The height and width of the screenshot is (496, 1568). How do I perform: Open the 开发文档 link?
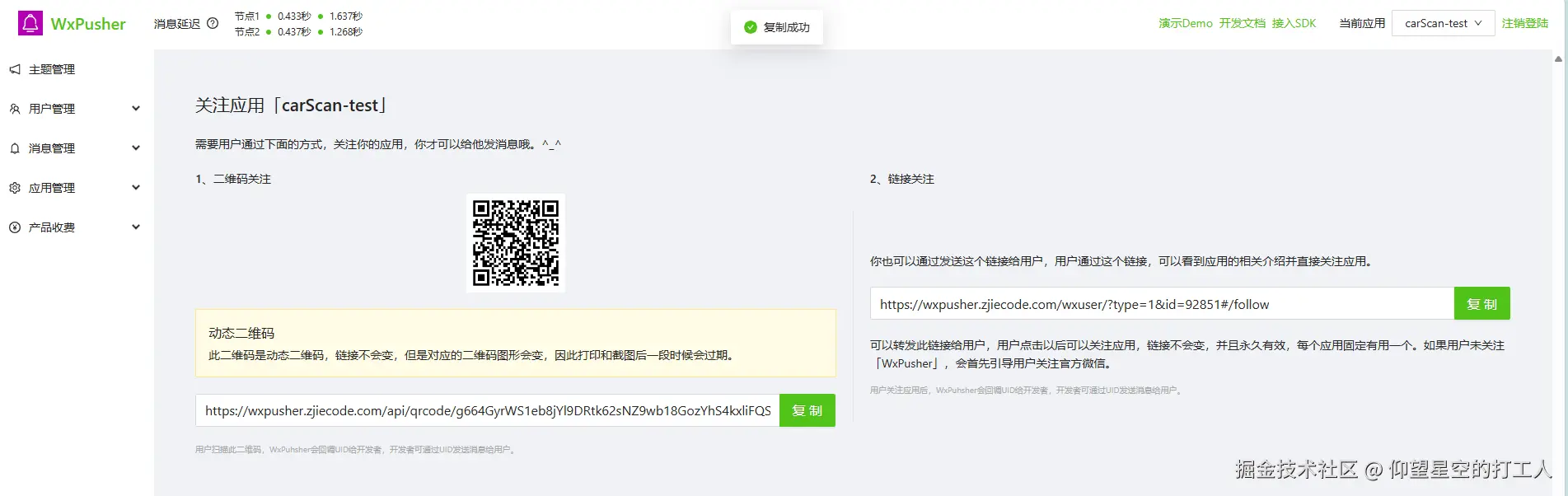1243,23
